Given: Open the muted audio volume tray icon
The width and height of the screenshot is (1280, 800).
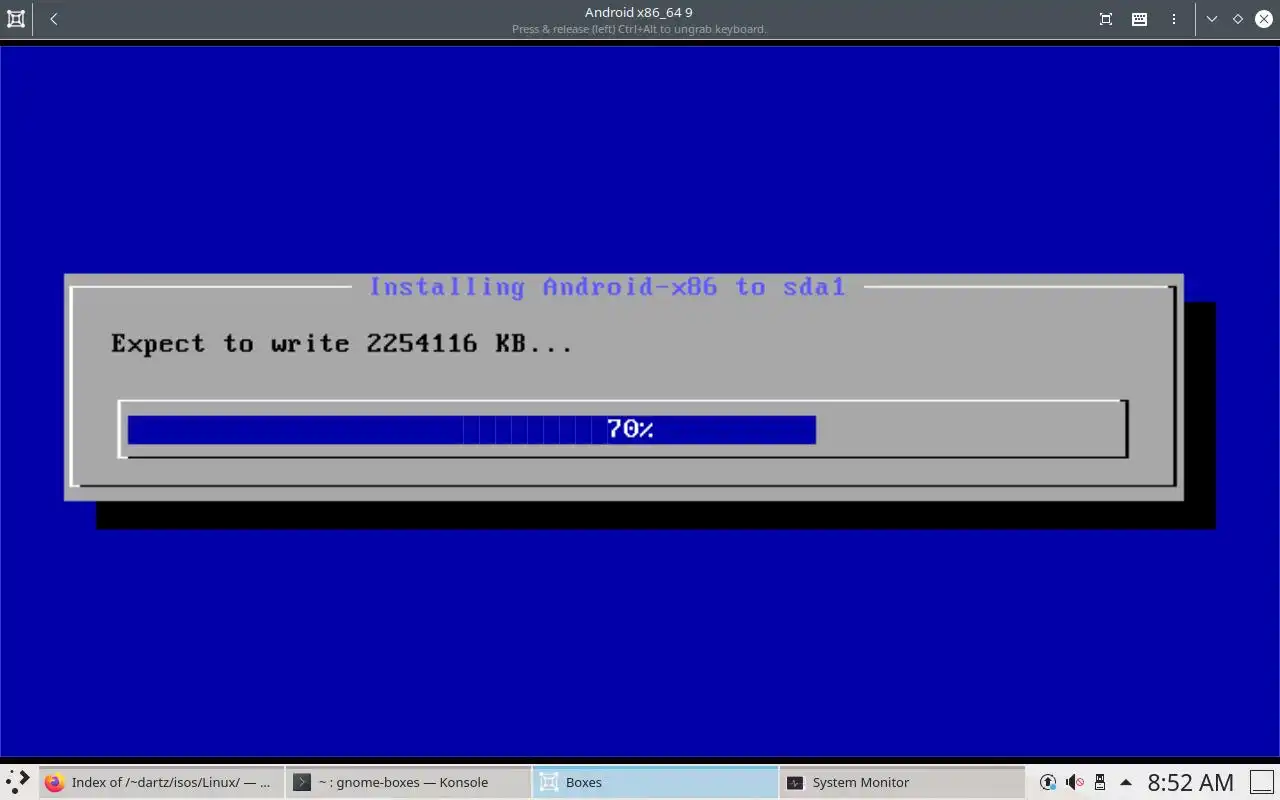Looking at the screenshot, I should click(x=1074, y=782).
